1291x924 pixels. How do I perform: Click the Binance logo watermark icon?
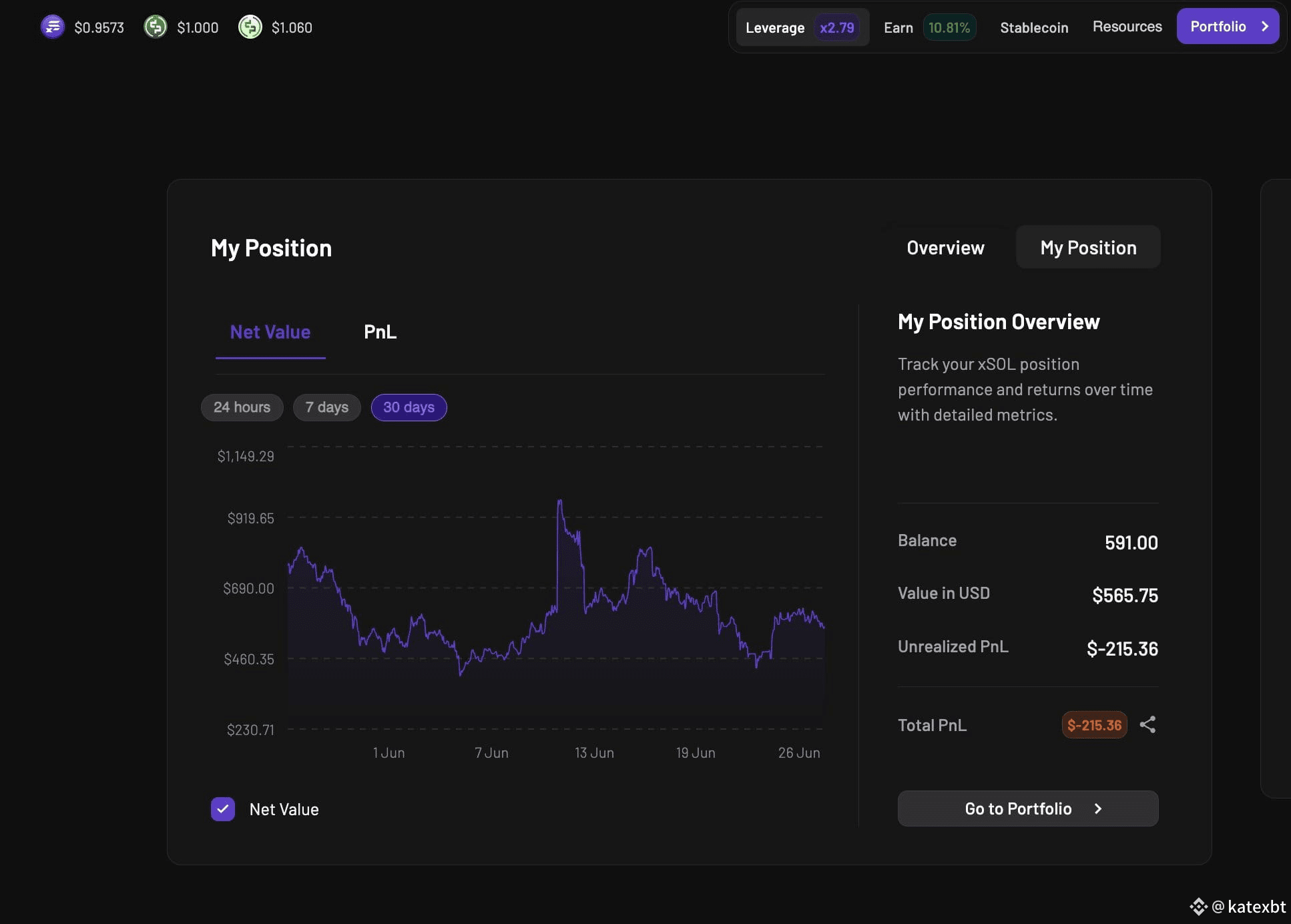(1199, 906)
